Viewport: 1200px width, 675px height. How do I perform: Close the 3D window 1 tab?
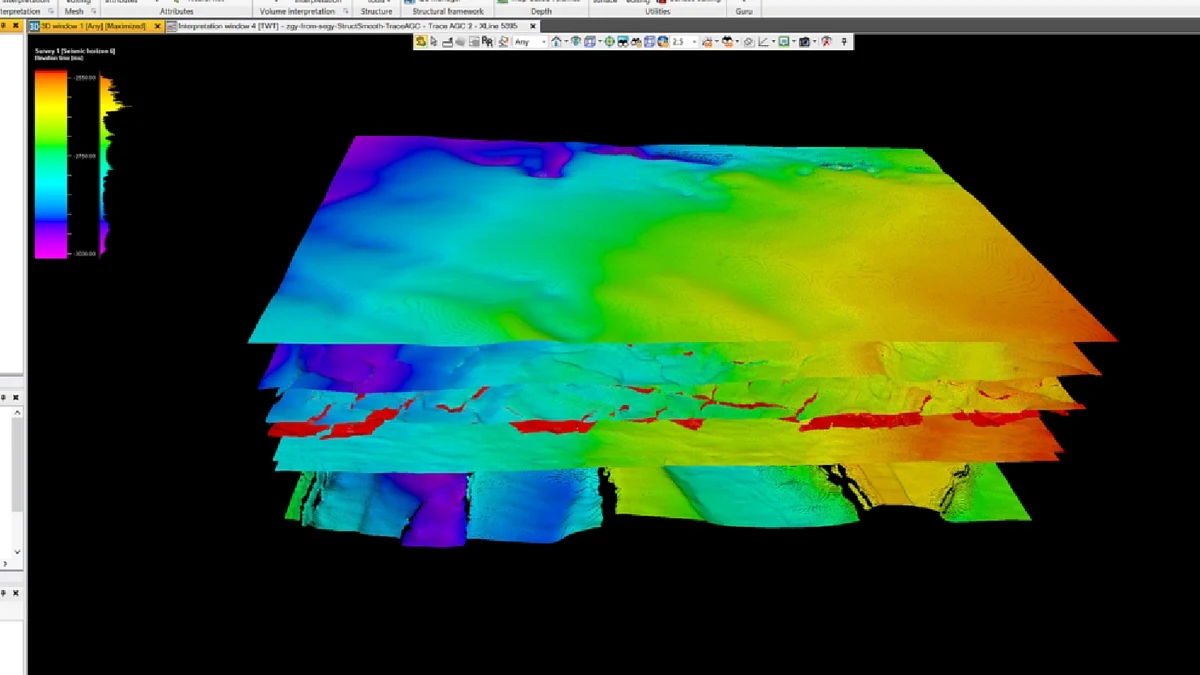tap(158, 26)
